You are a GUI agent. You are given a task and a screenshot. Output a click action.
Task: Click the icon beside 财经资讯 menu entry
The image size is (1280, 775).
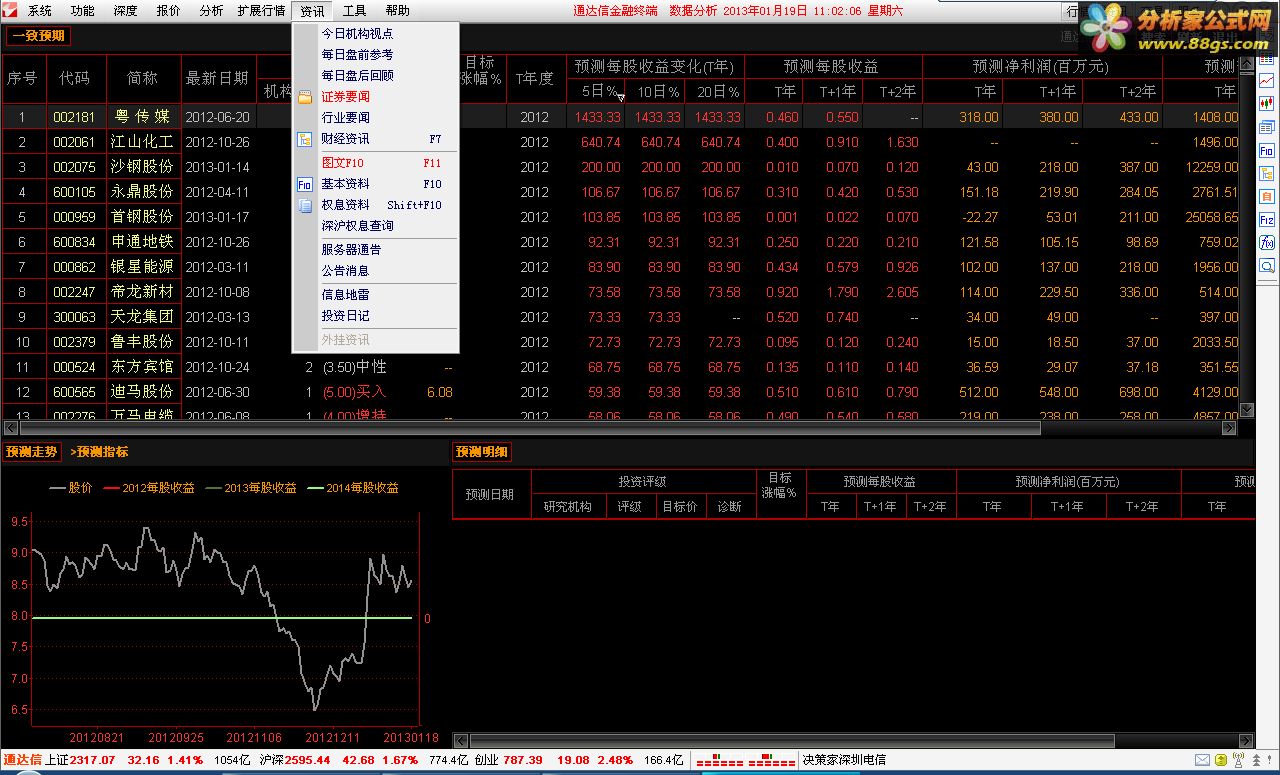click(305, 139)
